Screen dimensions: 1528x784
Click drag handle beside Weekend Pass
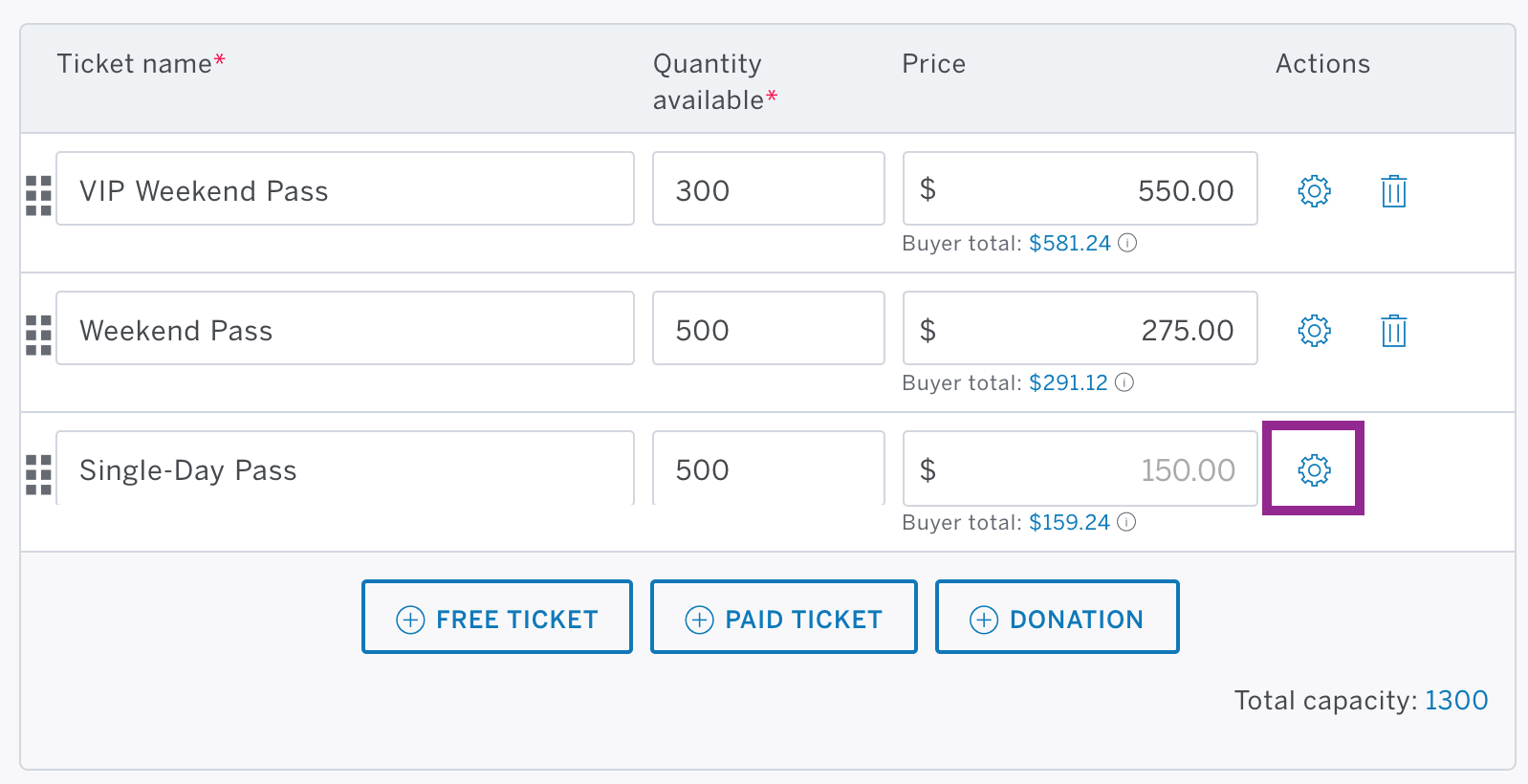click(x=38, y=335)
